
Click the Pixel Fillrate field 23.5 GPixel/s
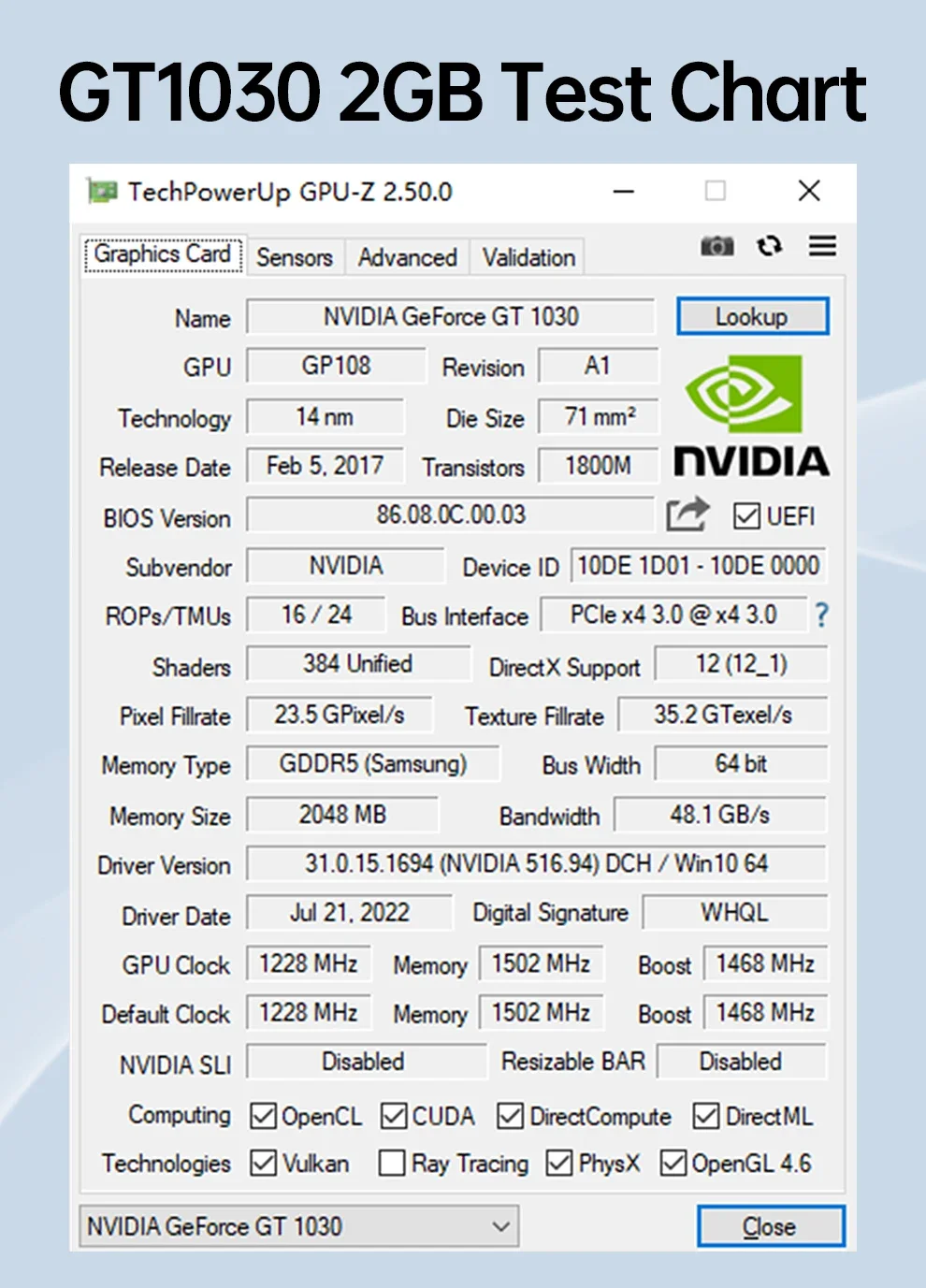[x=340, y=715]
